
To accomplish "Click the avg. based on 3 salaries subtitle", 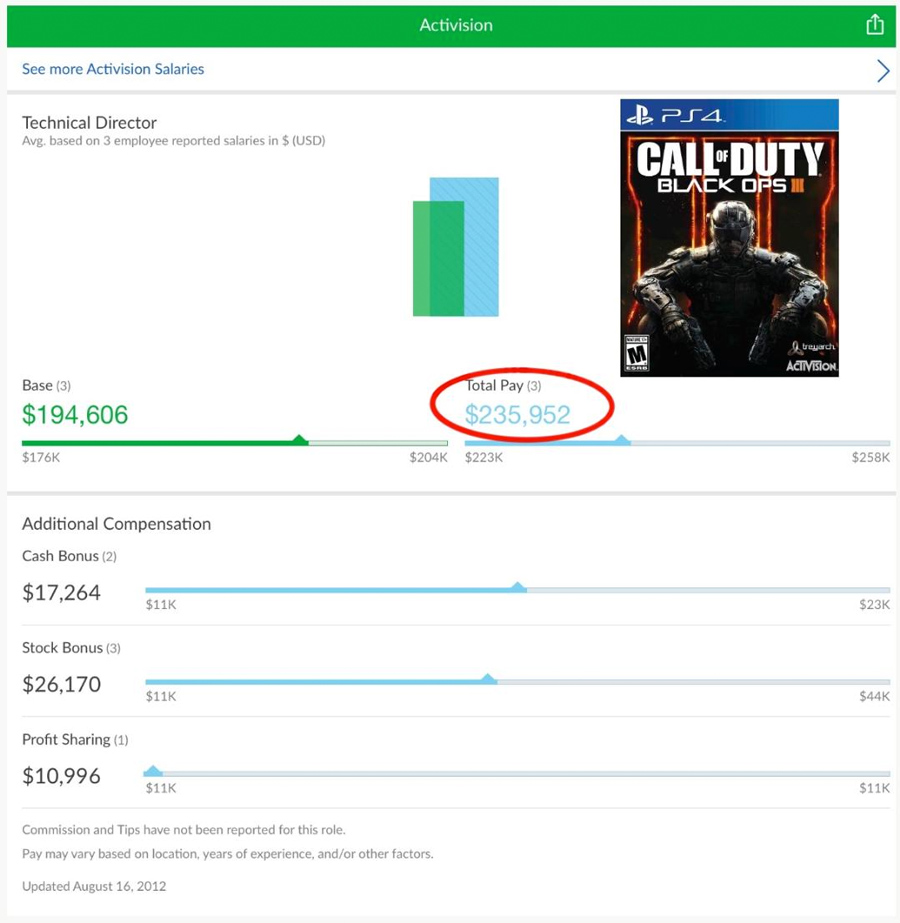I will click(174, 141).
